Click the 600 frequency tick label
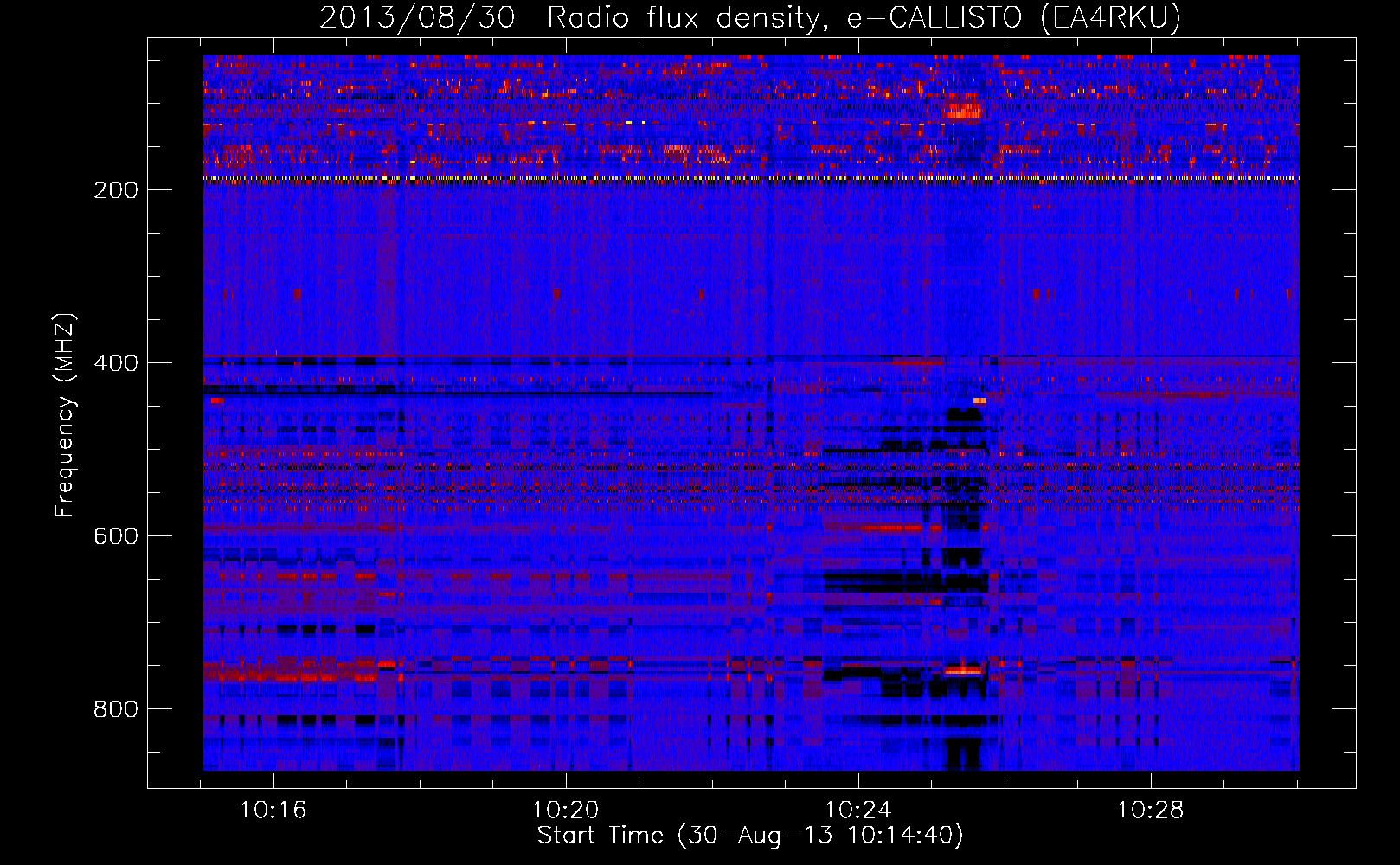This screenshot has height=865, width=1400. pyautogui.click(x=115, y=536)
